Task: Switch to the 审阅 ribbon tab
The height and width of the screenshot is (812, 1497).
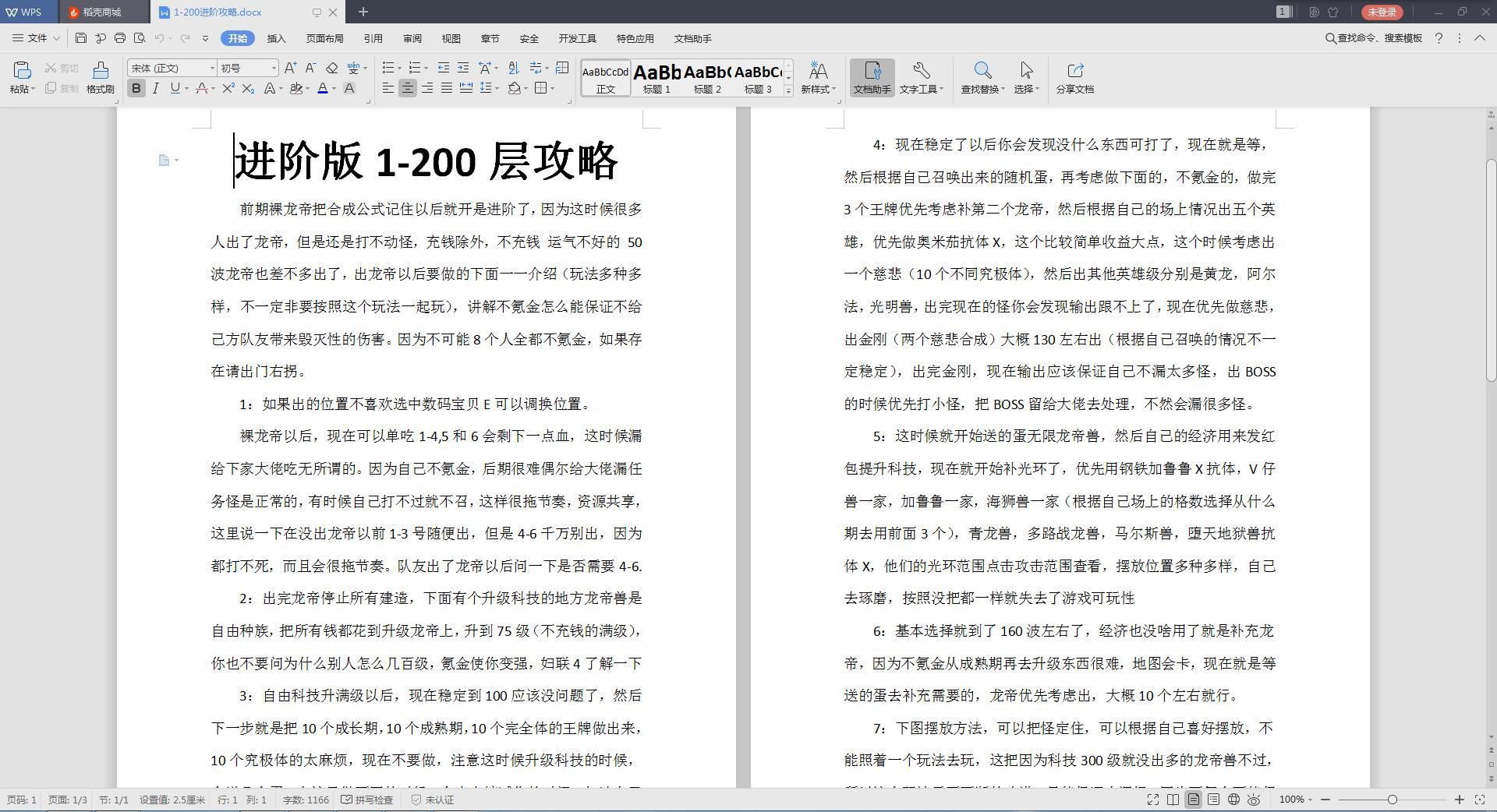Action: tap(412, 38)
